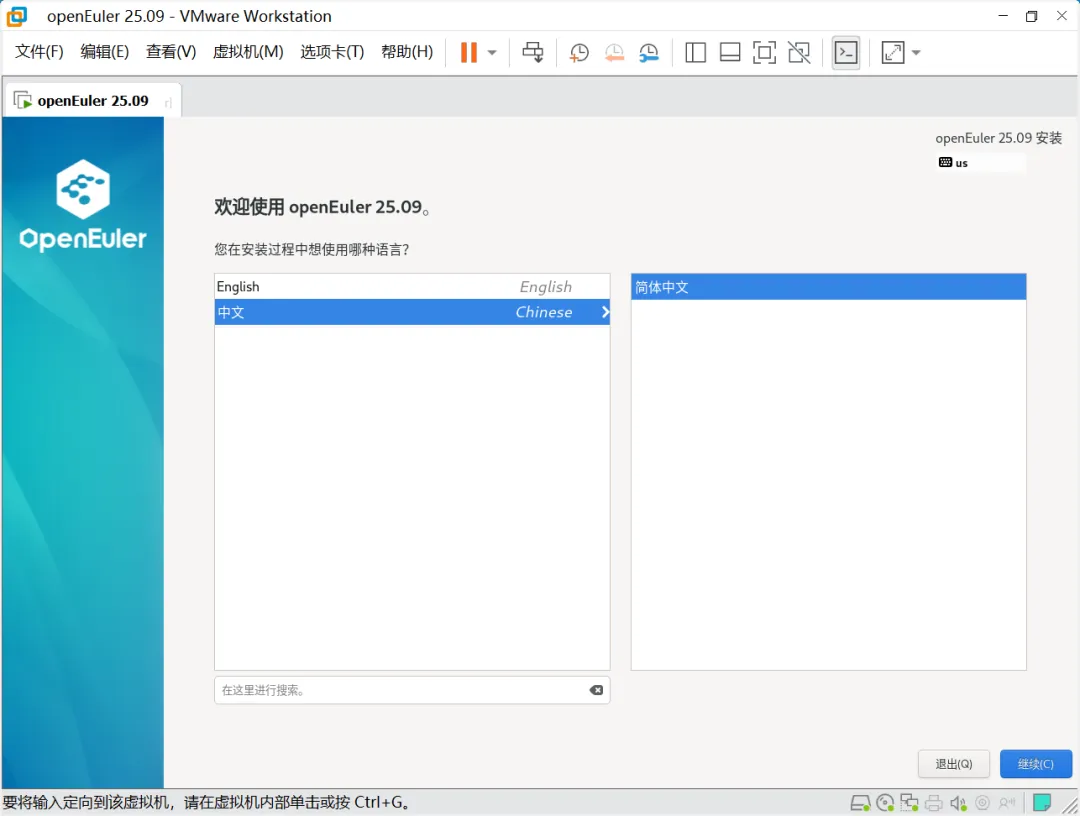Switch to Unity mode icon
Image resolution: width=1080 pixels, height=816 pixels.
tap(799, 52)
